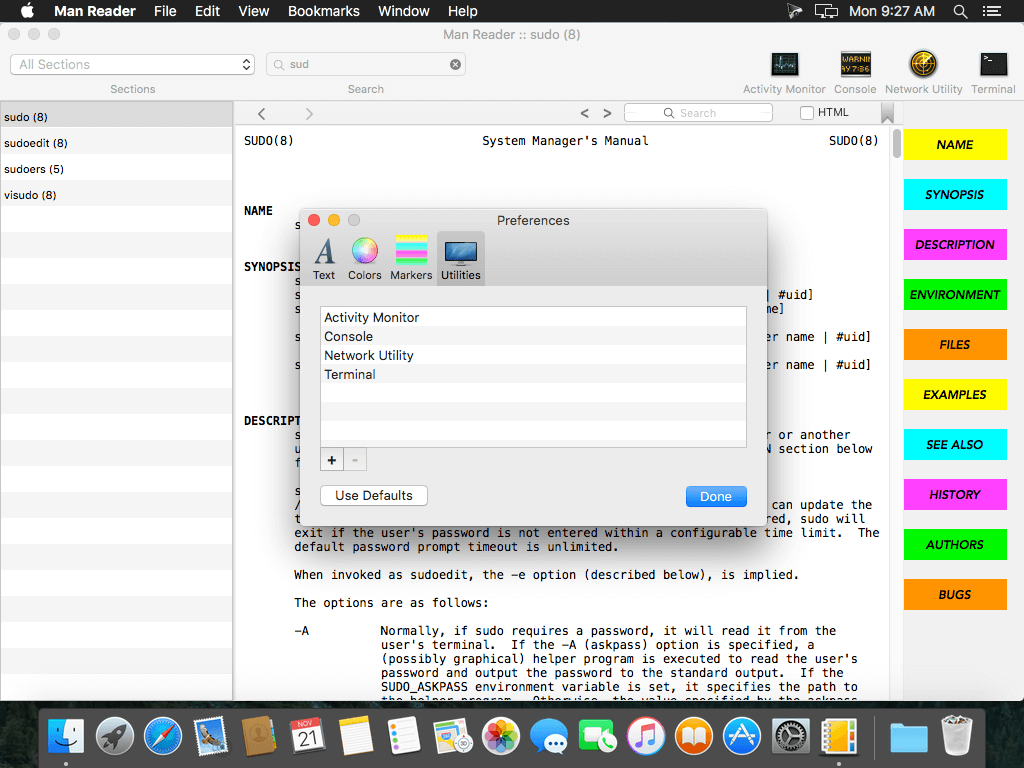Open the Apple menu
1024x768 pixels.
27,11
